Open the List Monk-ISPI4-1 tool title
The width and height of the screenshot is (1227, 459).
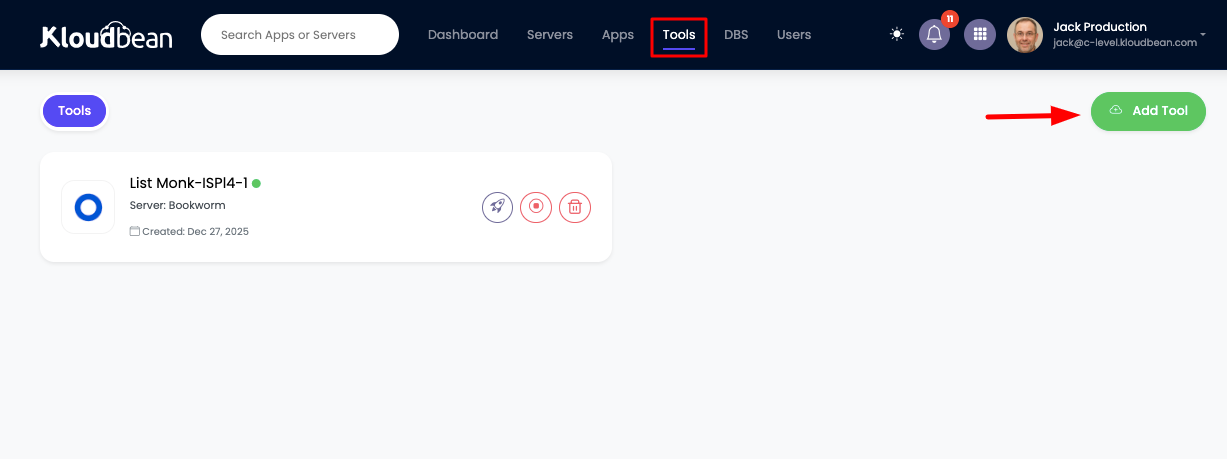[x=189, y=183]
